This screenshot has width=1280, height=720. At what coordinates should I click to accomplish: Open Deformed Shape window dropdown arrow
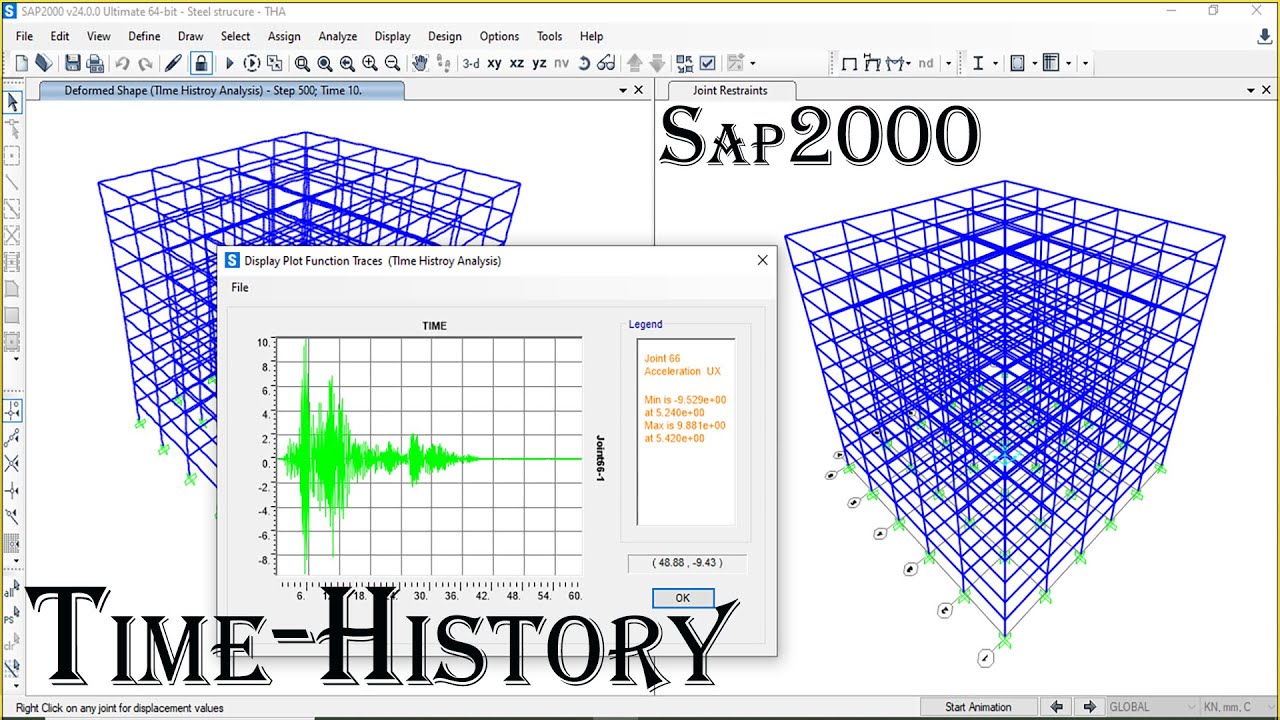pos(623,90)
